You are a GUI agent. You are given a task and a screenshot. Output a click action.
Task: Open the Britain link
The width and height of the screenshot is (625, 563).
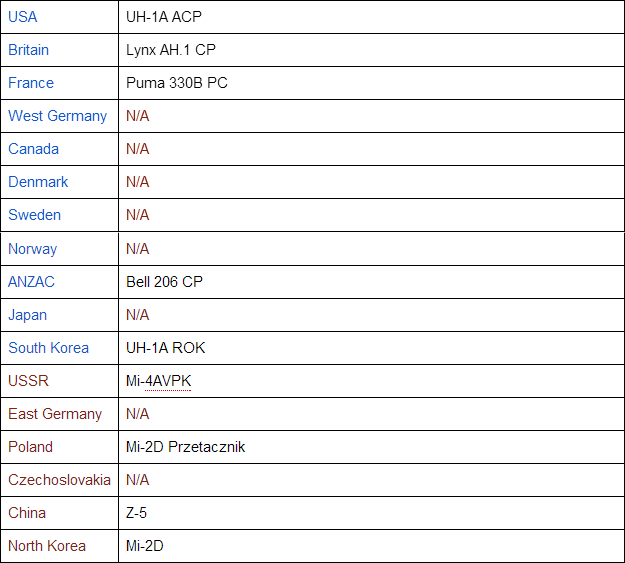coord(29,50)
